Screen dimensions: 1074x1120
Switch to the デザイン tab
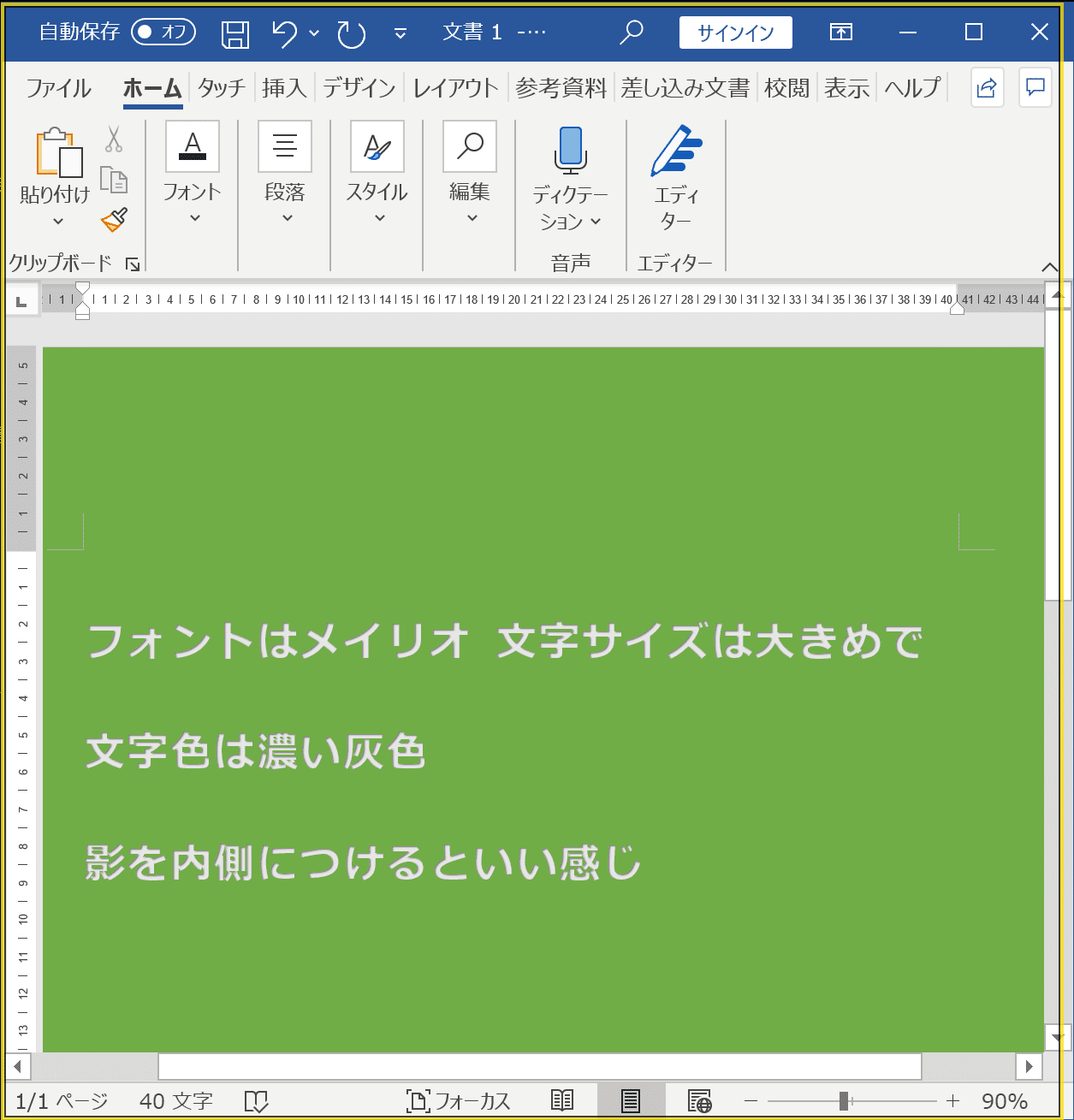(359, 88)
